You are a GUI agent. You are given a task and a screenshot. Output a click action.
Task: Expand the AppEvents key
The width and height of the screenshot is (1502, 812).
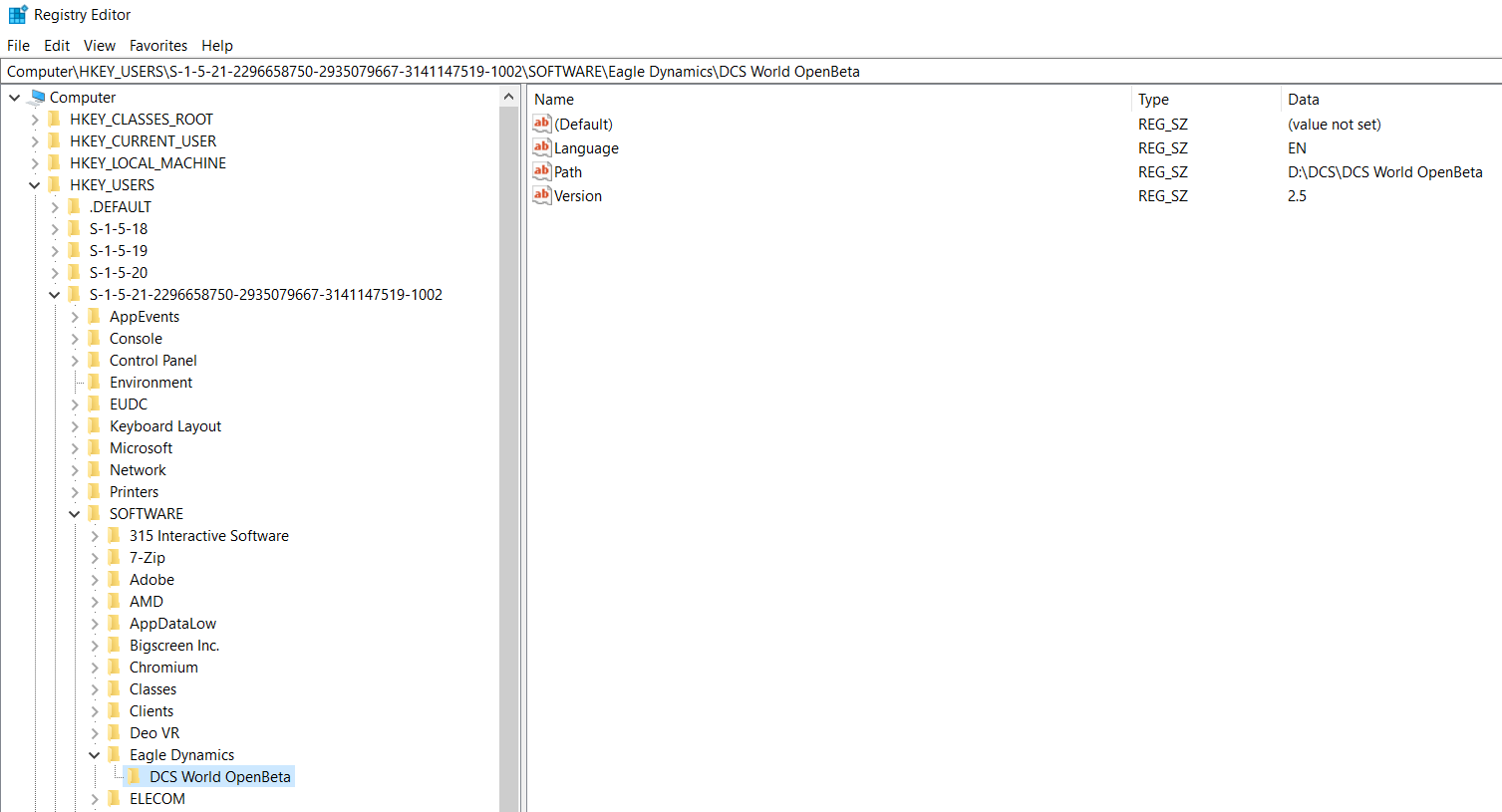coord(75,317)
